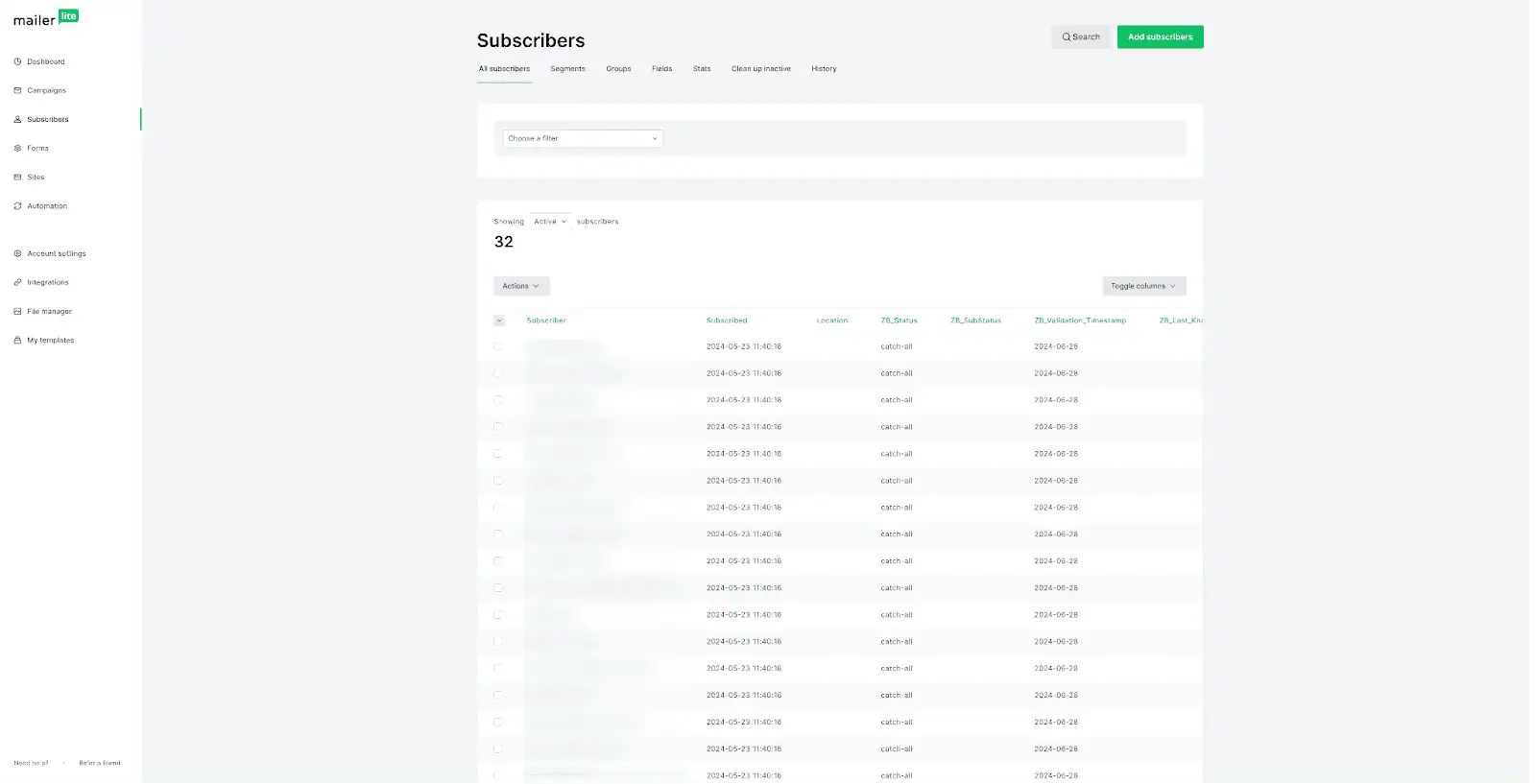
Task: Open Sites using its sidebar icon
Action: (17, 178)
